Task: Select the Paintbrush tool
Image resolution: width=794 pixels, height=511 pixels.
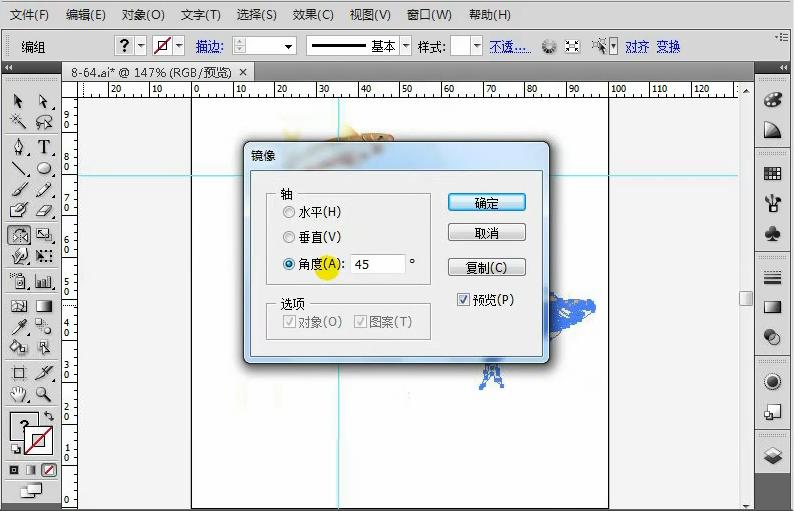Action: 19,189
